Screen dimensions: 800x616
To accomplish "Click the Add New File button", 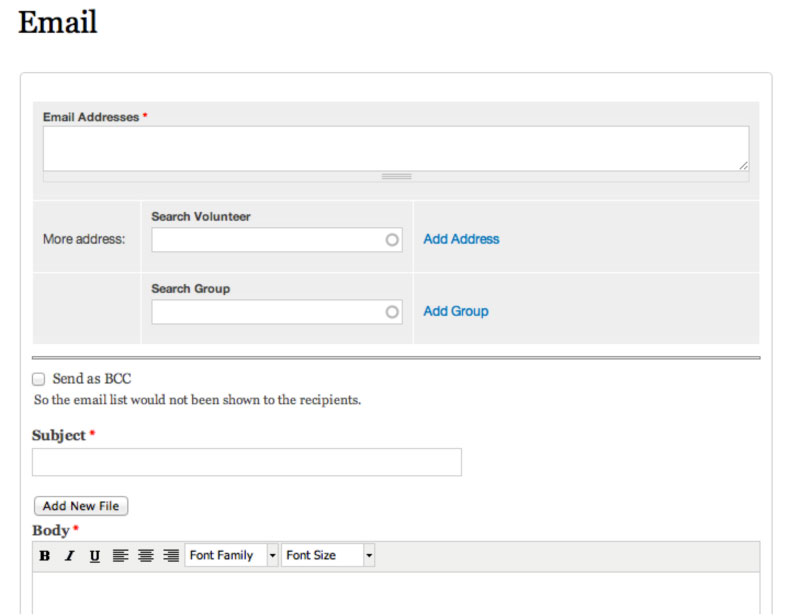I will point(81,506).
